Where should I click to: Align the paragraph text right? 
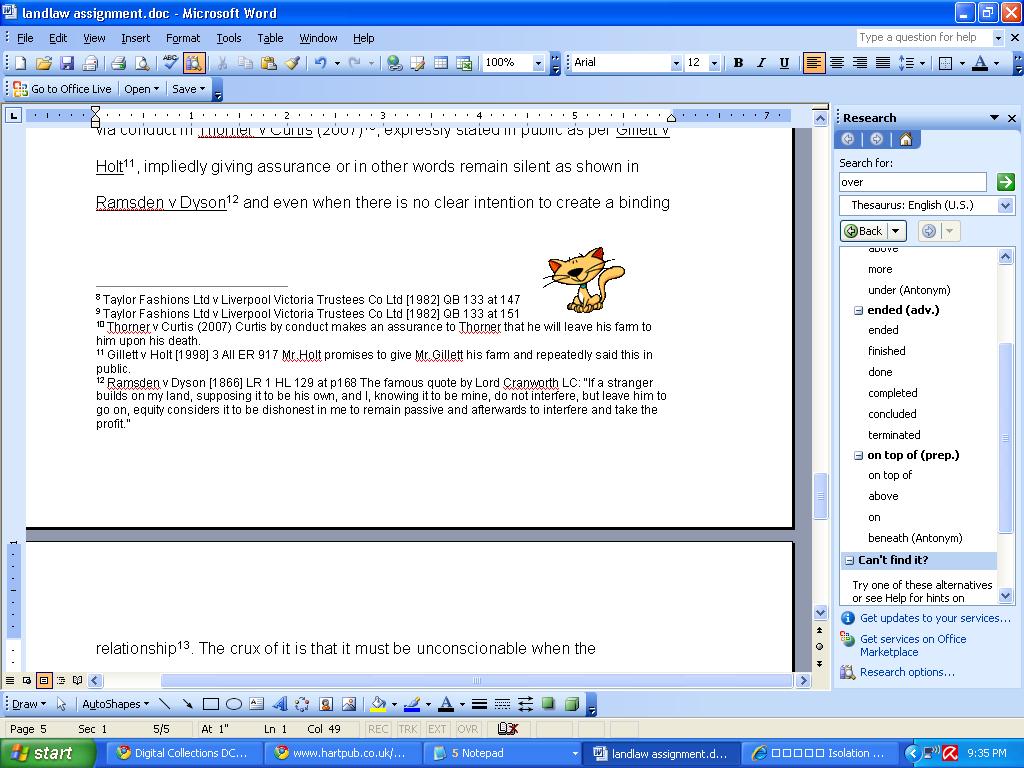pos(860,63)
